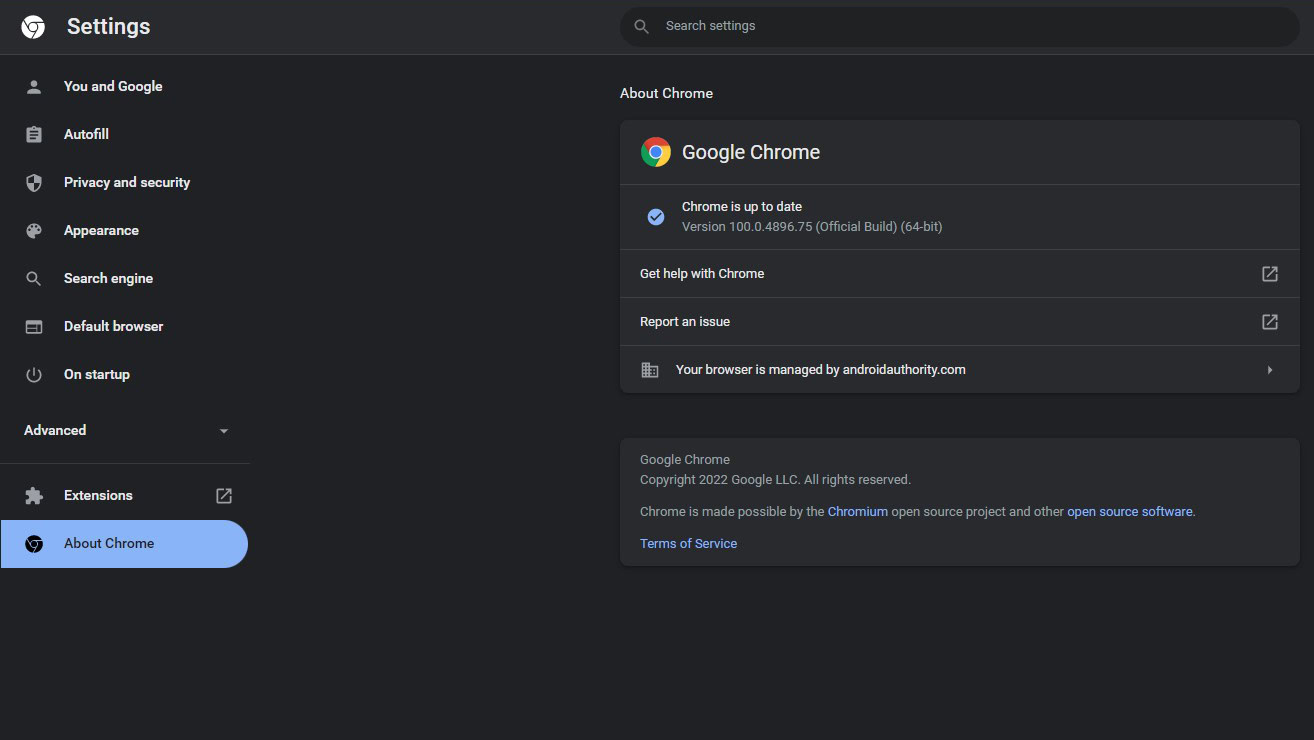Expand the managed by androidauthority.com arrow
This screenshot has height=740, width=1314.
1269,370
